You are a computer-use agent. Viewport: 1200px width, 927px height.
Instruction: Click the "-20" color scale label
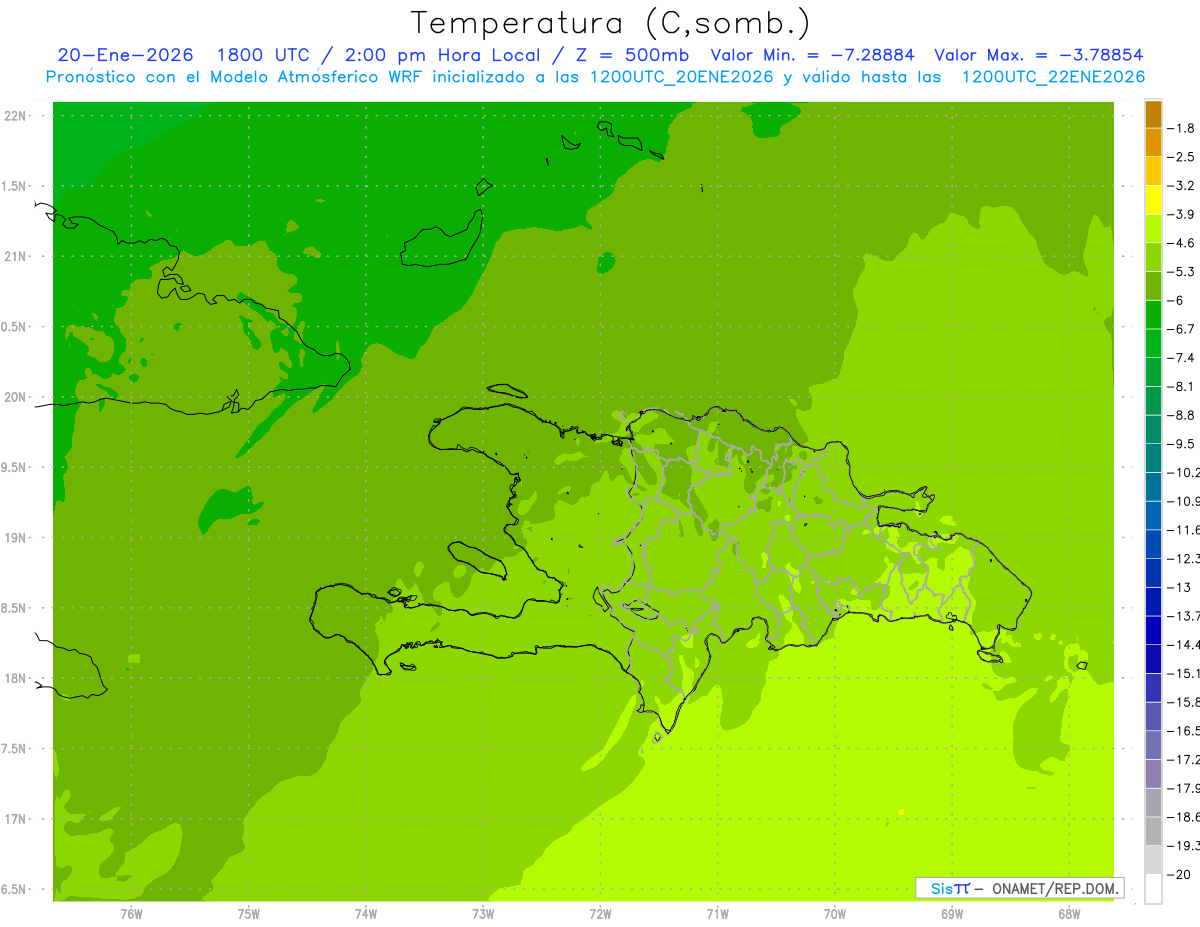coord(1178,874)
